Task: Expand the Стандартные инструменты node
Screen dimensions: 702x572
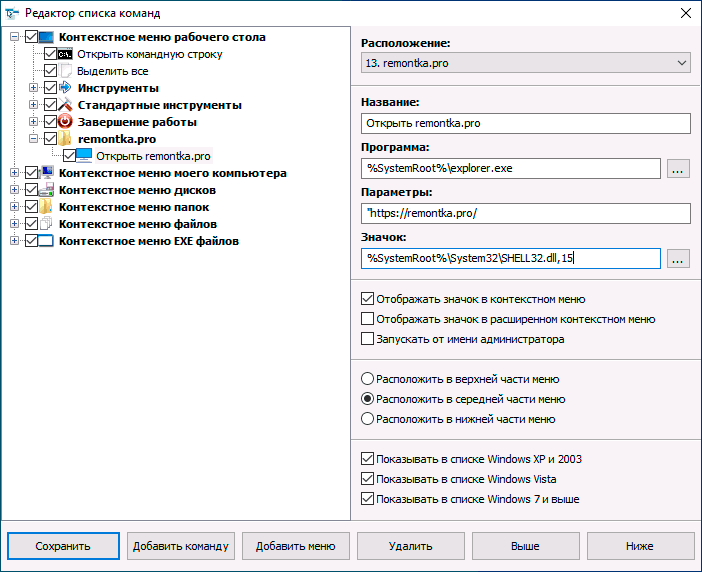Action: pos(33,105)
